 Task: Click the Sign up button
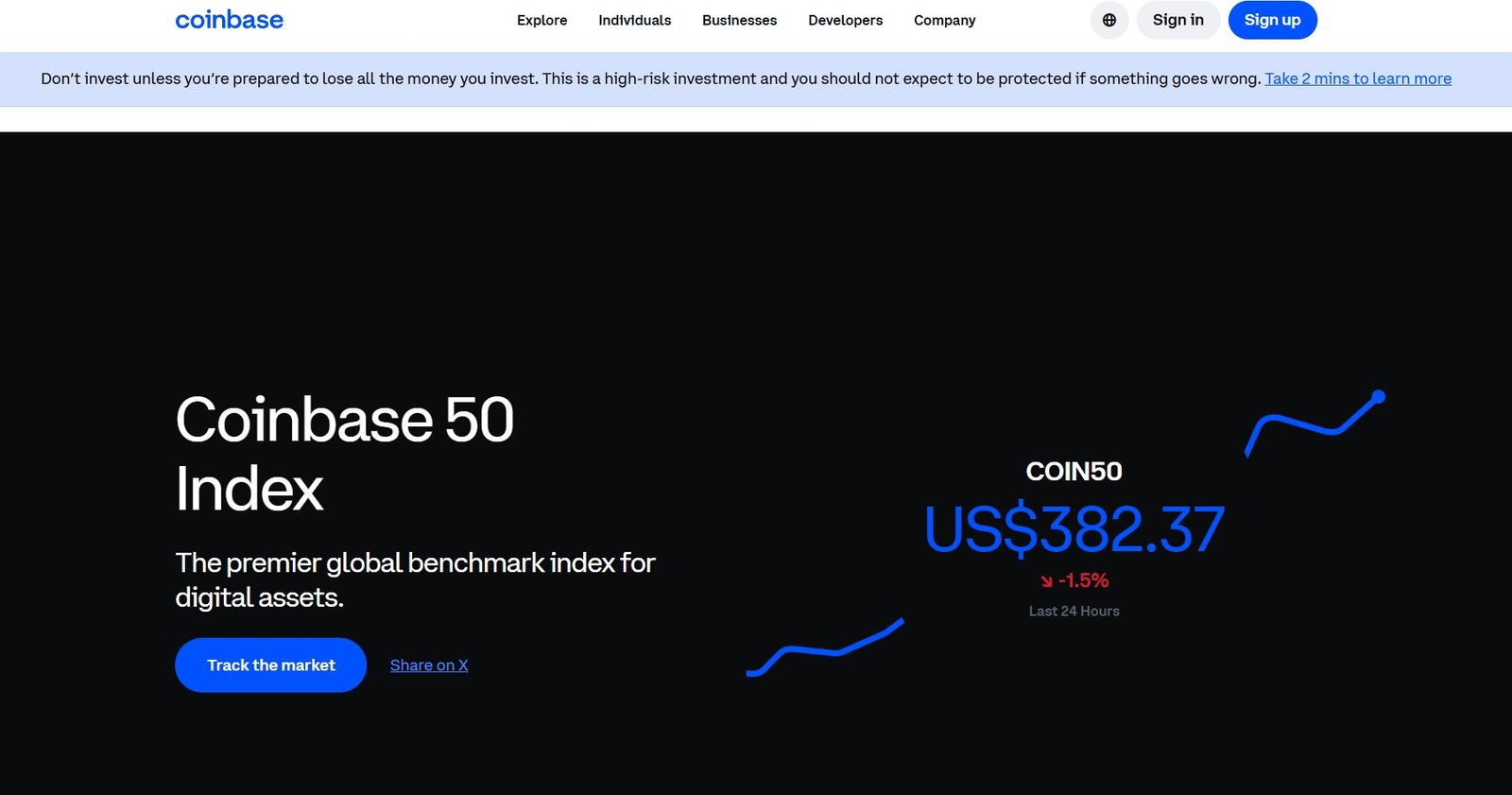coord(1273,20)
